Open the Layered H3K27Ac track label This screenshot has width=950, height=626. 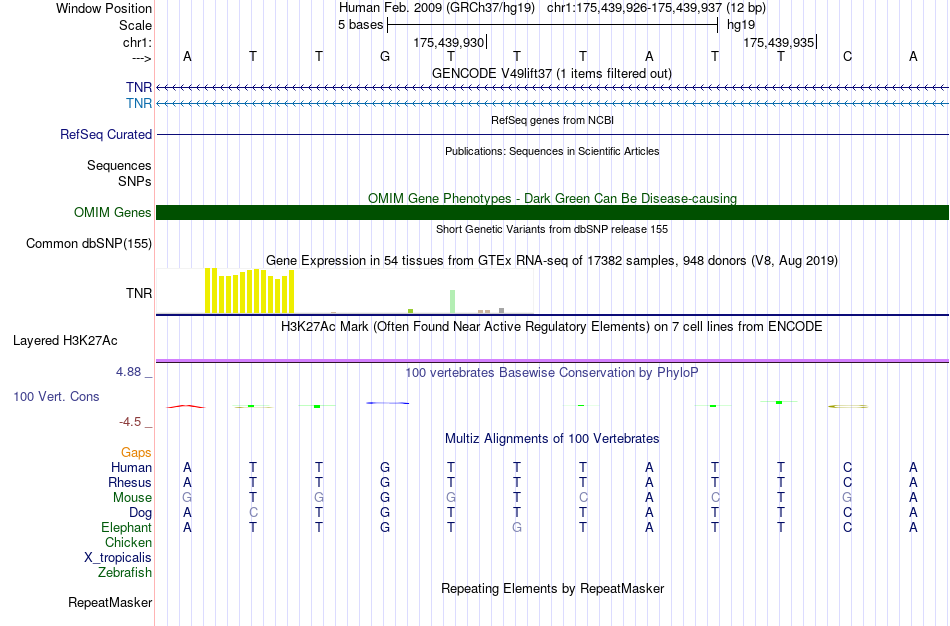[65, 341]
